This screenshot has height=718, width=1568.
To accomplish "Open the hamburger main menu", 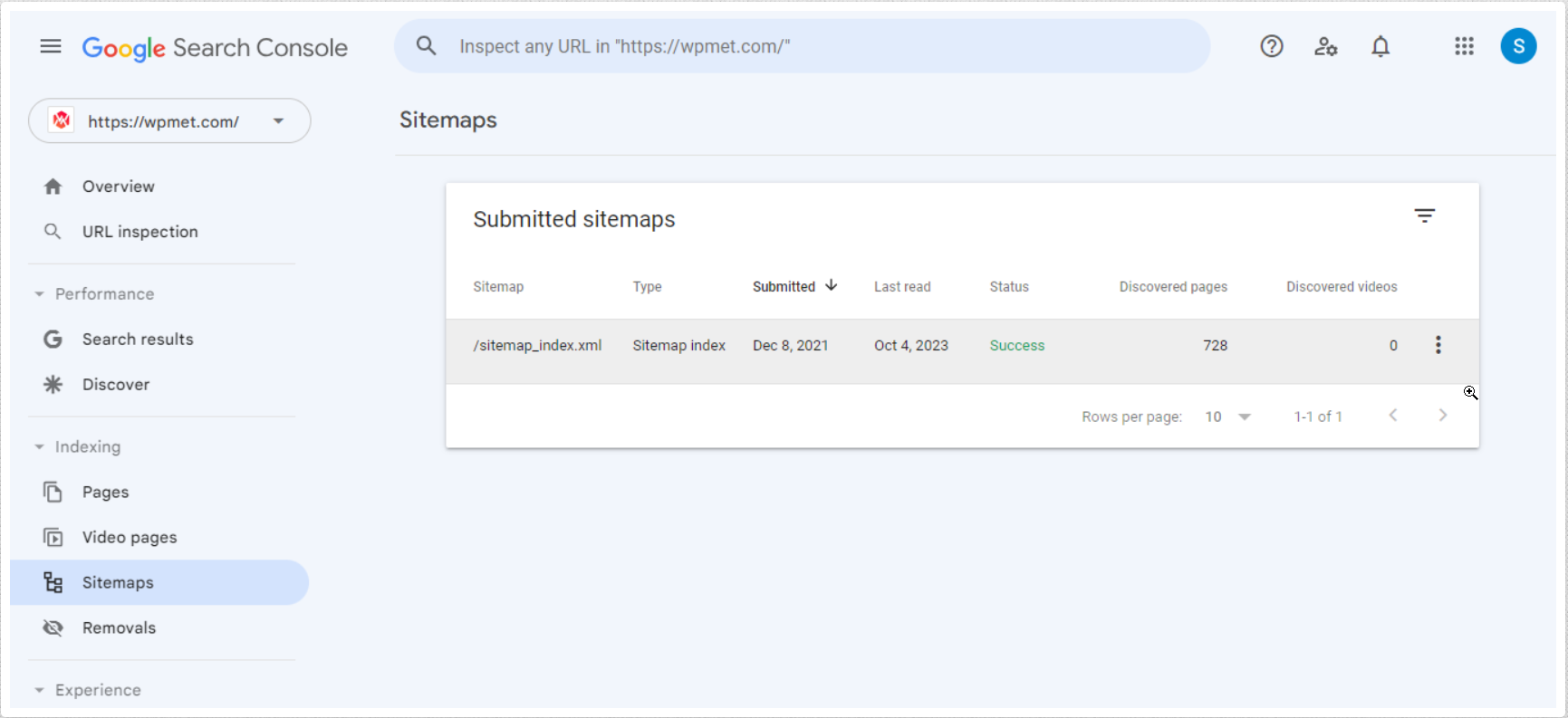I will [x=51, y=46].
